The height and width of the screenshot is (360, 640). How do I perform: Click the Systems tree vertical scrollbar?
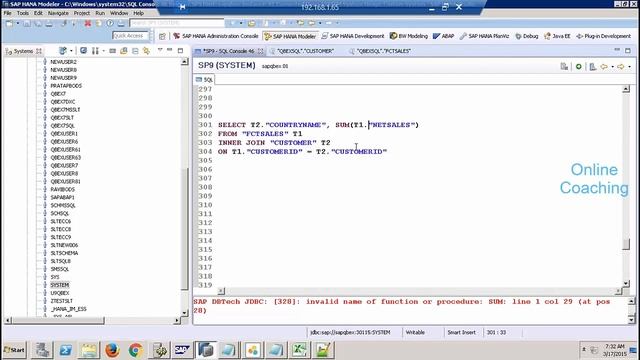pos(184,229)
